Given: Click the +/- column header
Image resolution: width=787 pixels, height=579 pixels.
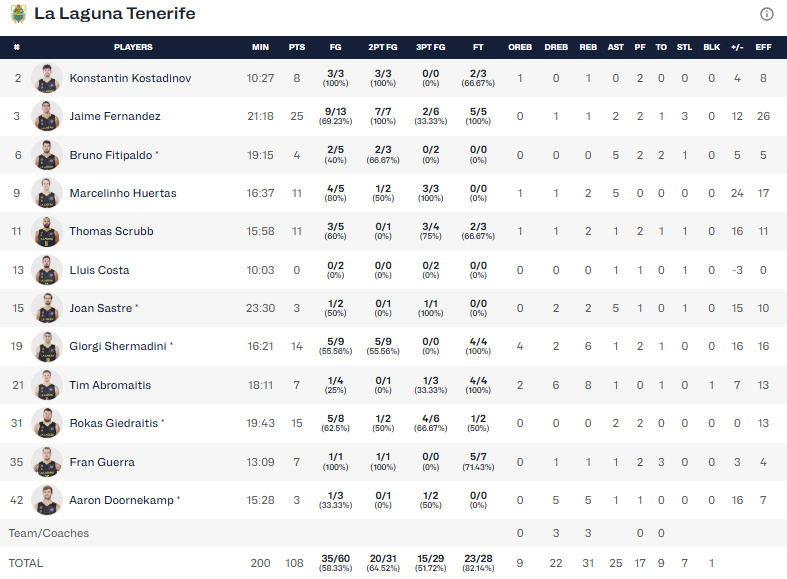Looking at the screenshot, I should pyautogui.click(x=737, y=47).
